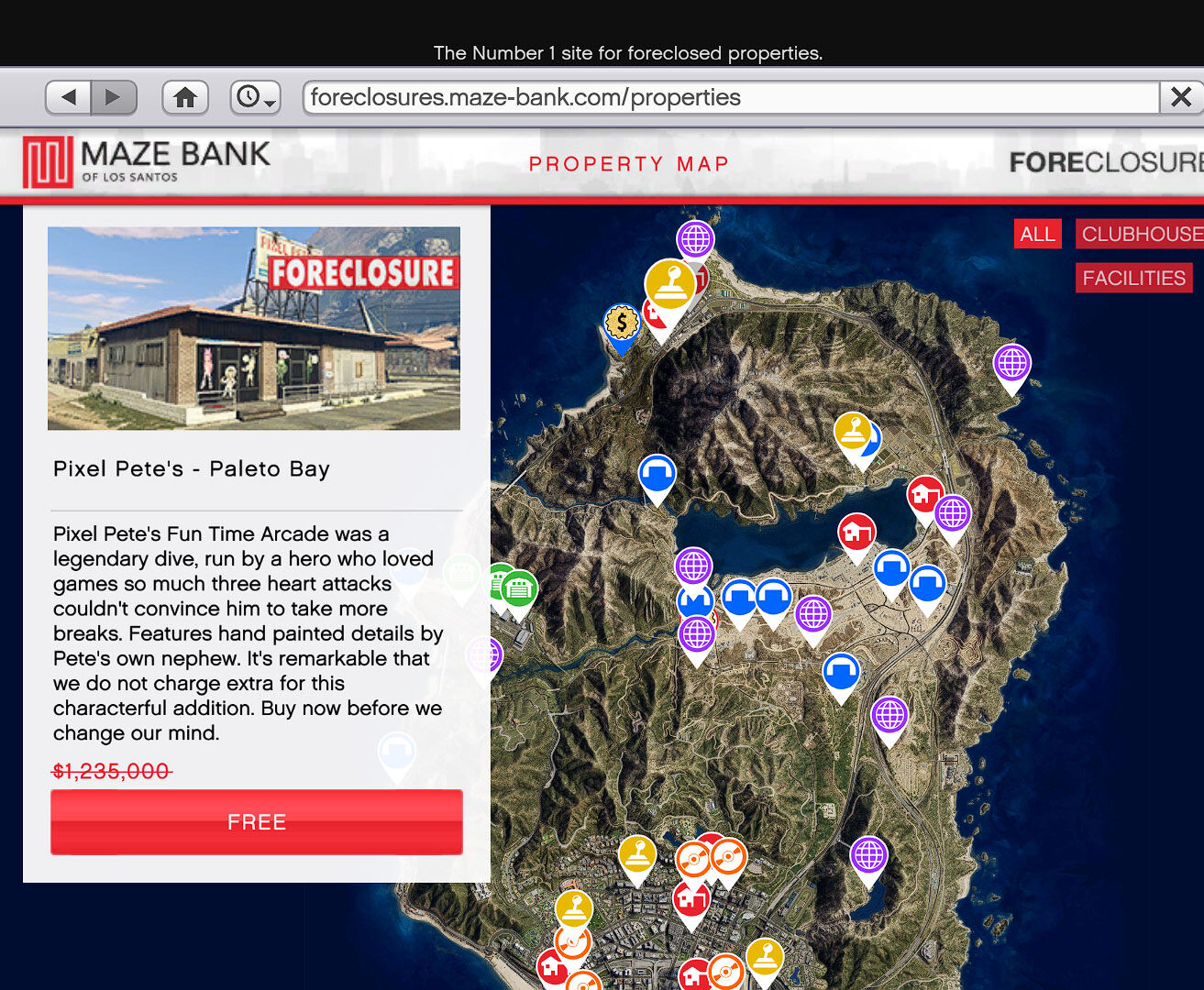Close the in-game browser with the X

pos(1181,97)
